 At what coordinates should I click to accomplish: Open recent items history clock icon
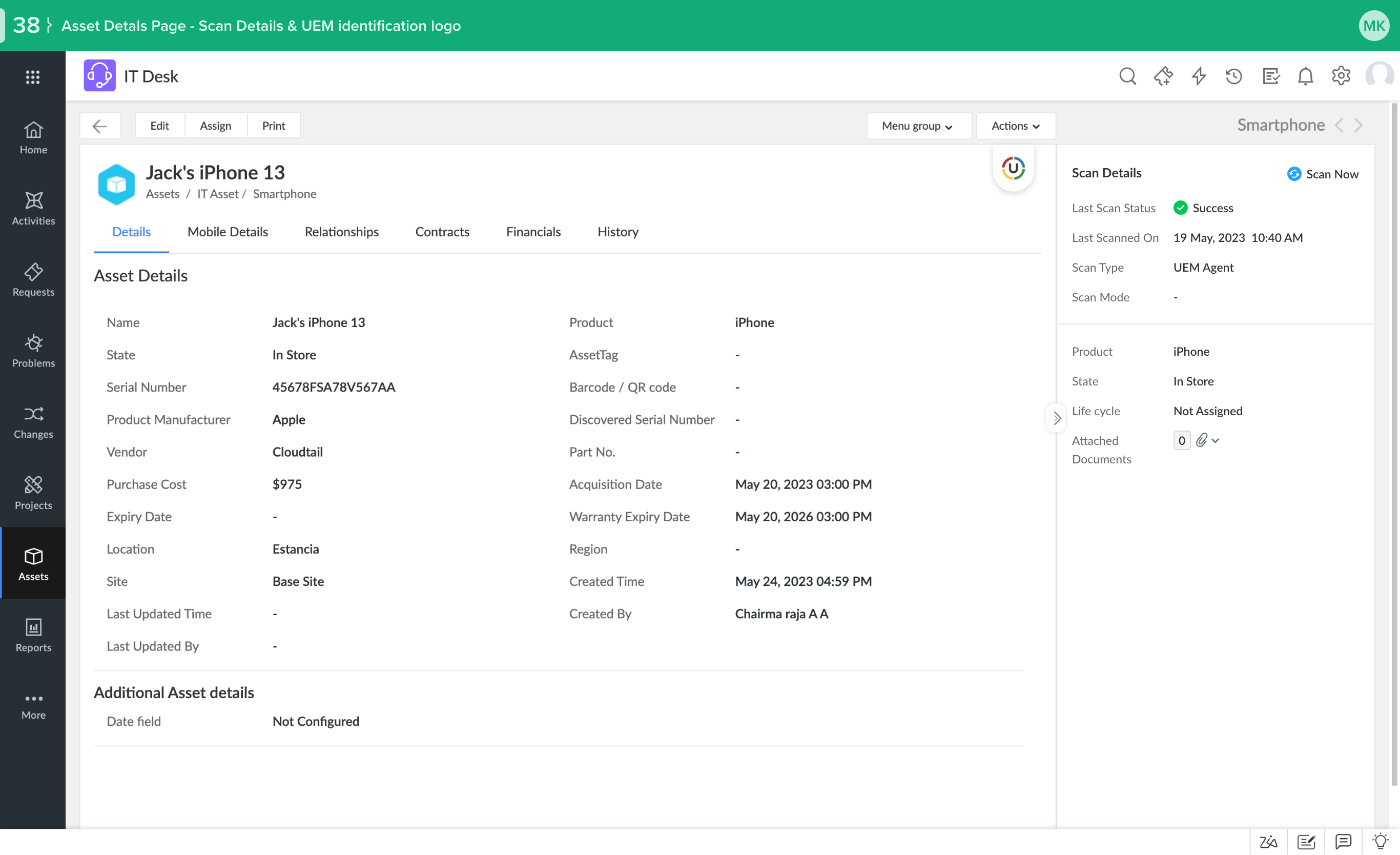pyautogui.click(x=1233, y=76)
